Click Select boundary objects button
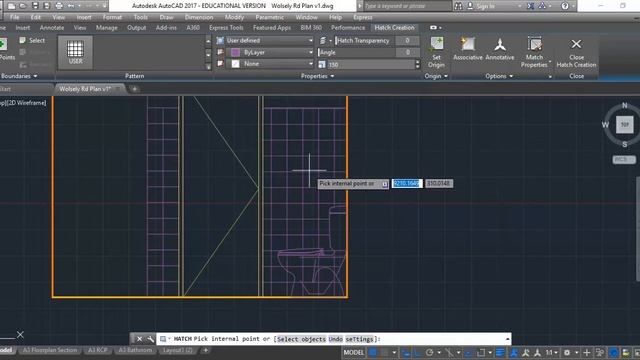This screenshot has width=640, height=360. (x=32, y=40)
